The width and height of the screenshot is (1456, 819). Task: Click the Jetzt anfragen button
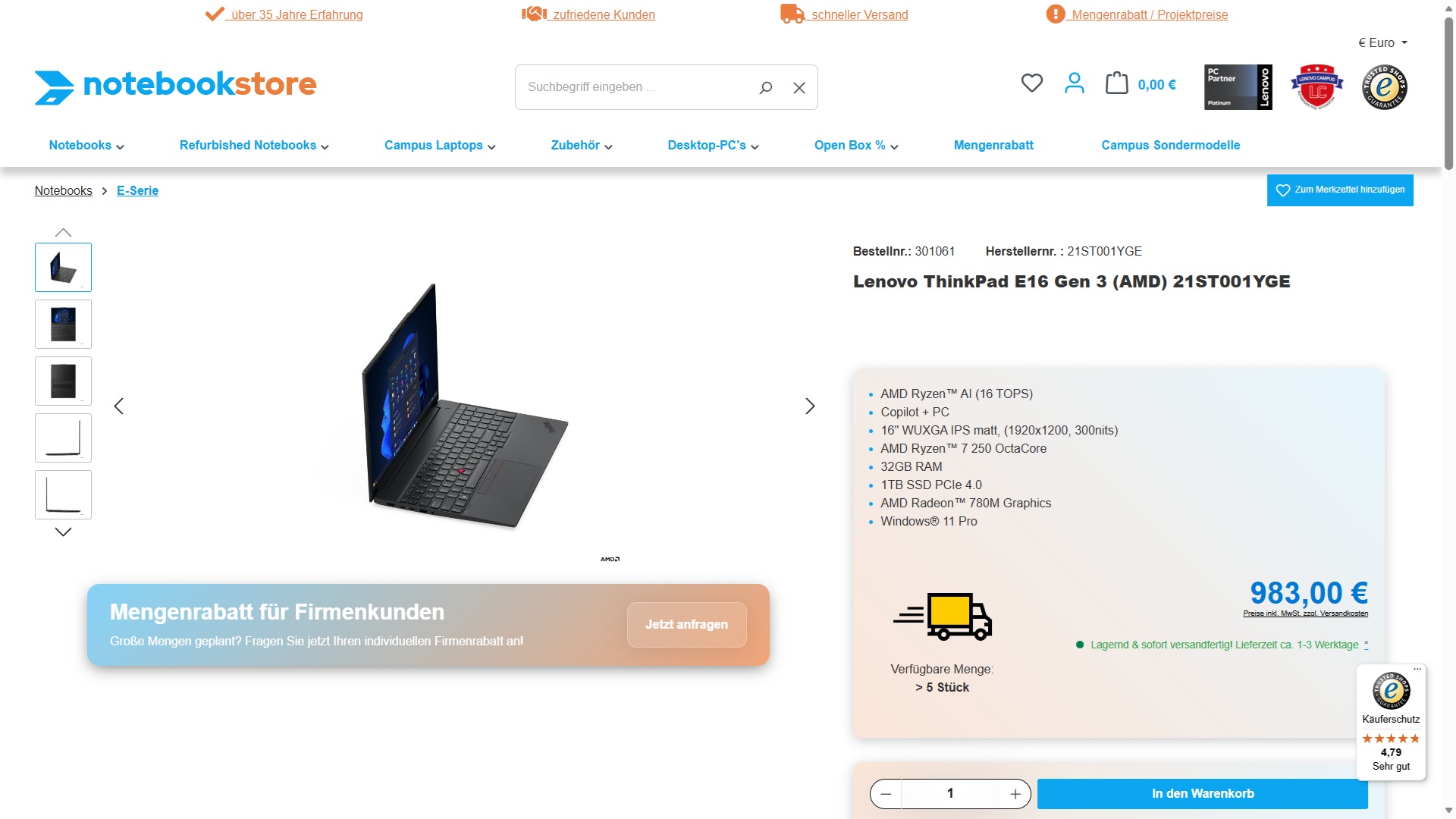[x=686, y=625]
